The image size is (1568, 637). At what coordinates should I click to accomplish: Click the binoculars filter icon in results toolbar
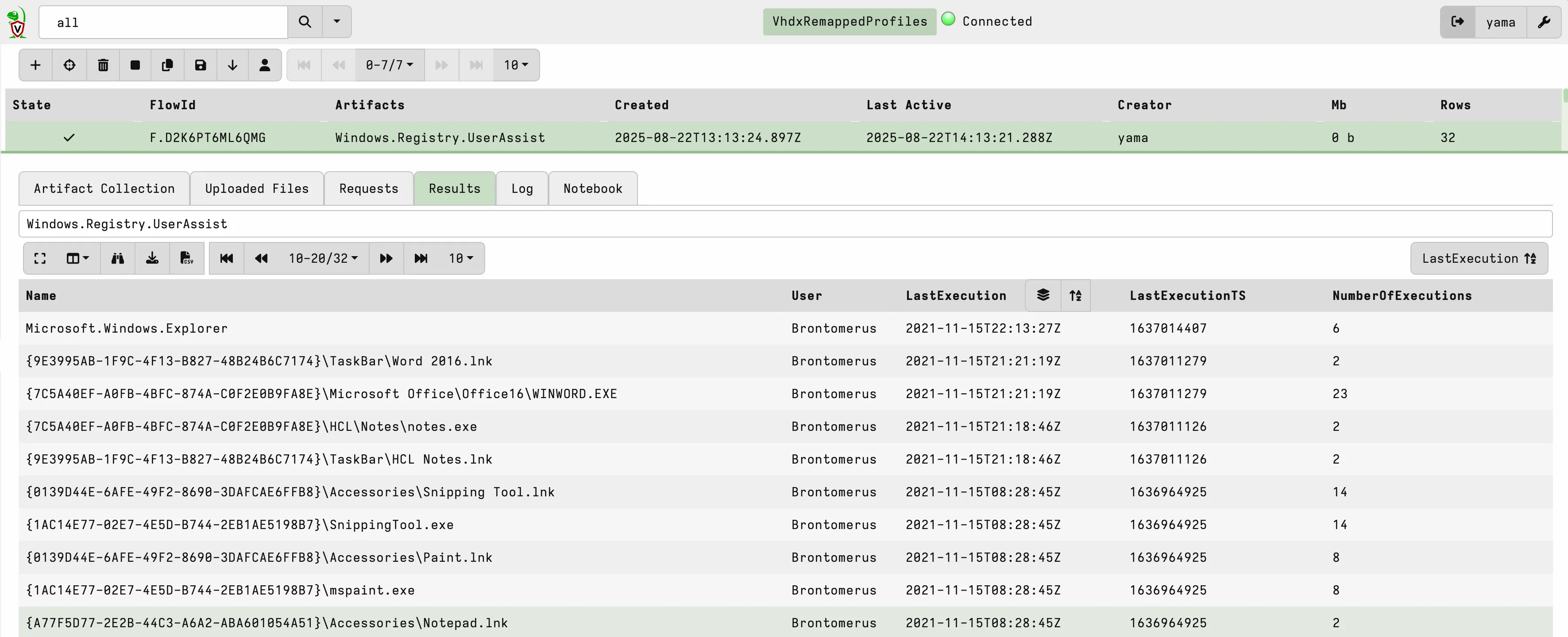click(x=117, y=259)
